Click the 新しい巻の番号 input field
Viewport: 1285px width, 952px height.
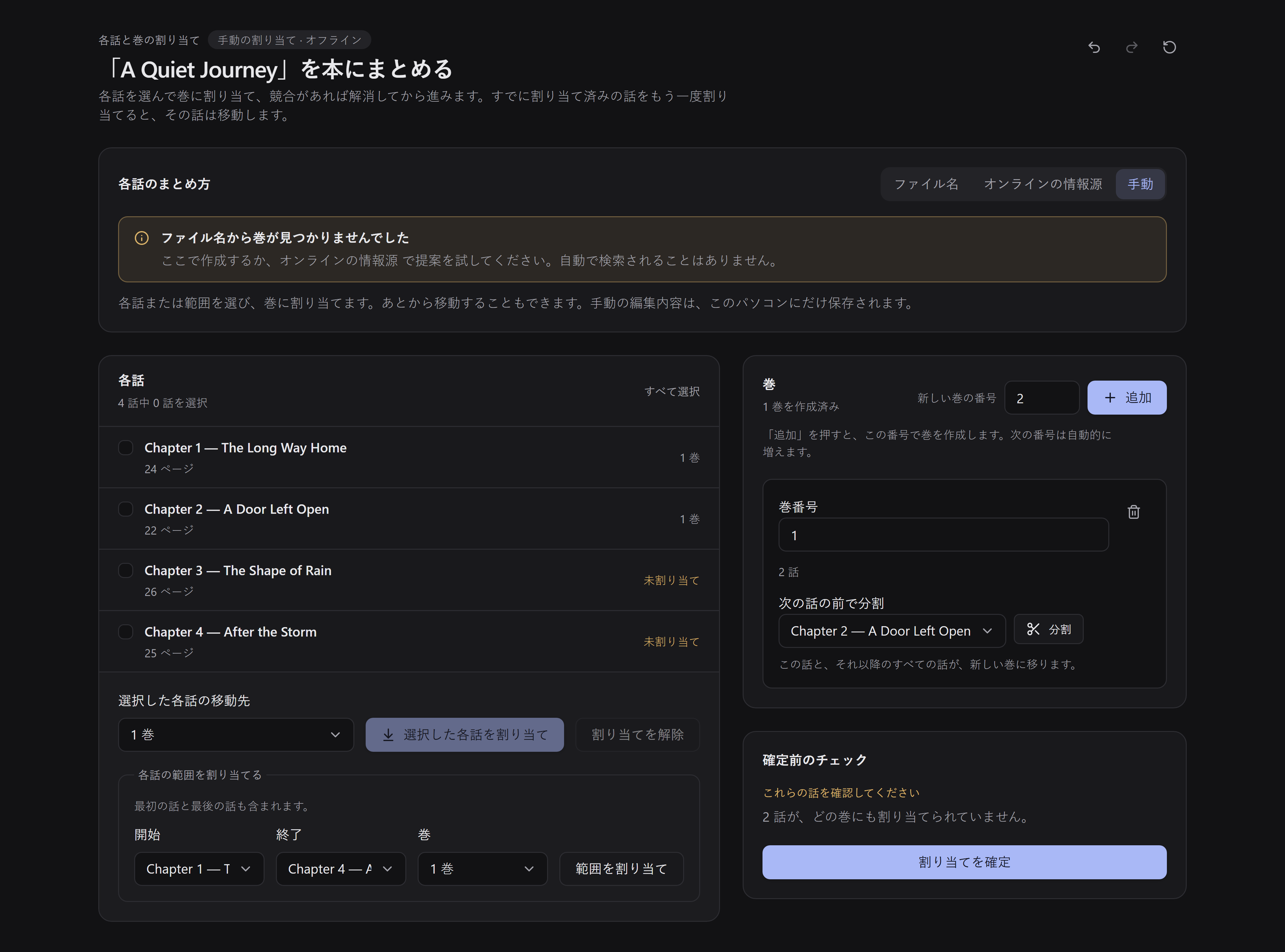(x=1042, y=398)
